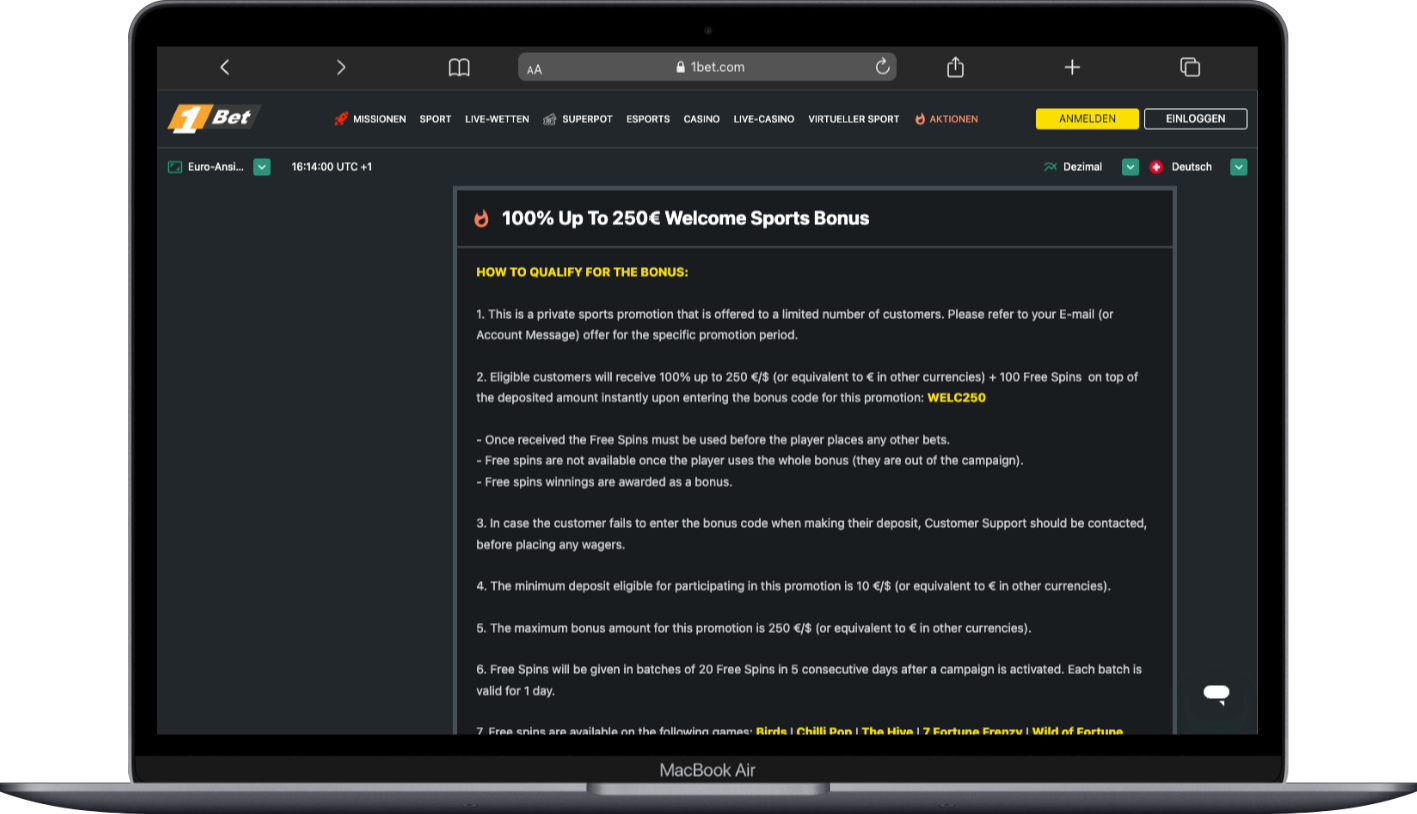Open the live chat bubble
Viewport: 1417px width, 814px height.
click(1216, 693)
